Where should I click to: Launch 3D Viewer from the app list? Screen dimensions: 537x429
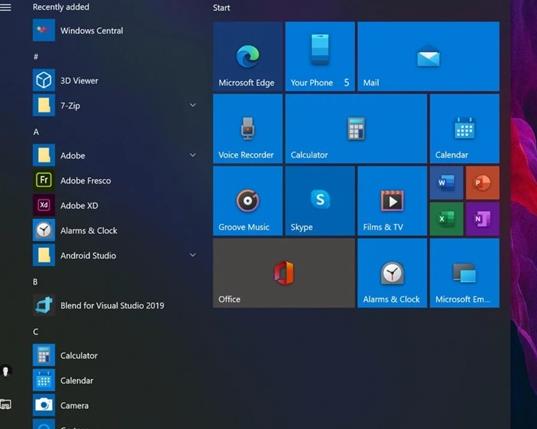point(116,80)
